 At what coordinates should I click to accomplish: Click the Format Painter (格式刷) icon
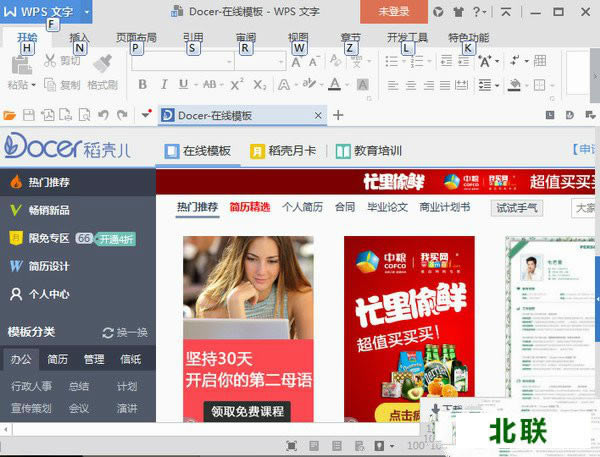tap(101, 62)
